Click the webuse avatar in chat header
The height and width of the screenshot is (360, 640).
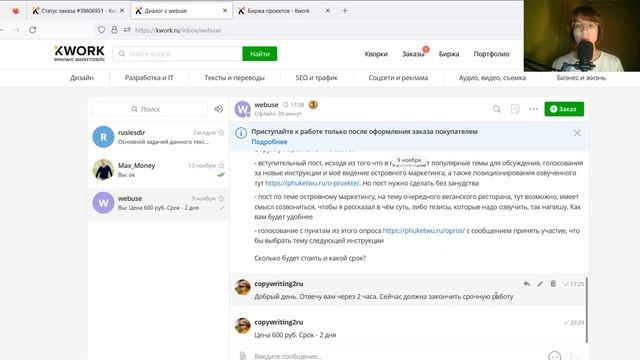coord(242,109)
